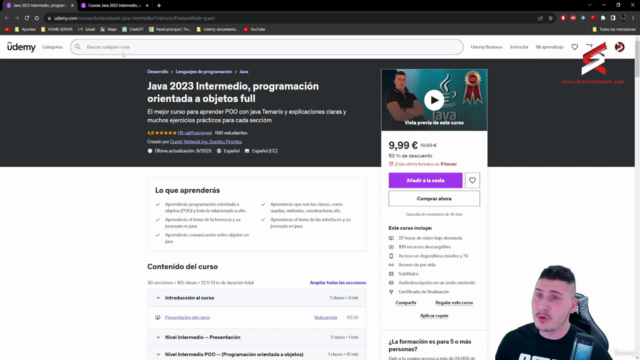Bookmark this page with star icon
The width and height of the screenshot is (640, 360).
551,18
